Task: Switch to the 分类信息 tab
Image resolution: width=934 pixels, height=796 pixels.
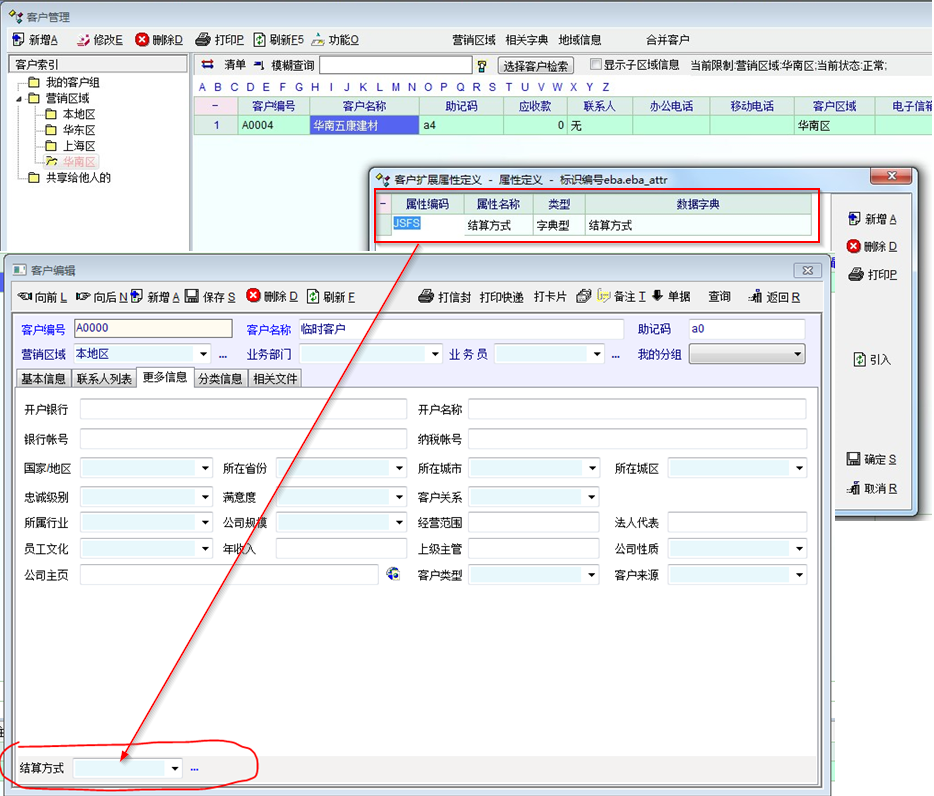Action: point(220,378)
